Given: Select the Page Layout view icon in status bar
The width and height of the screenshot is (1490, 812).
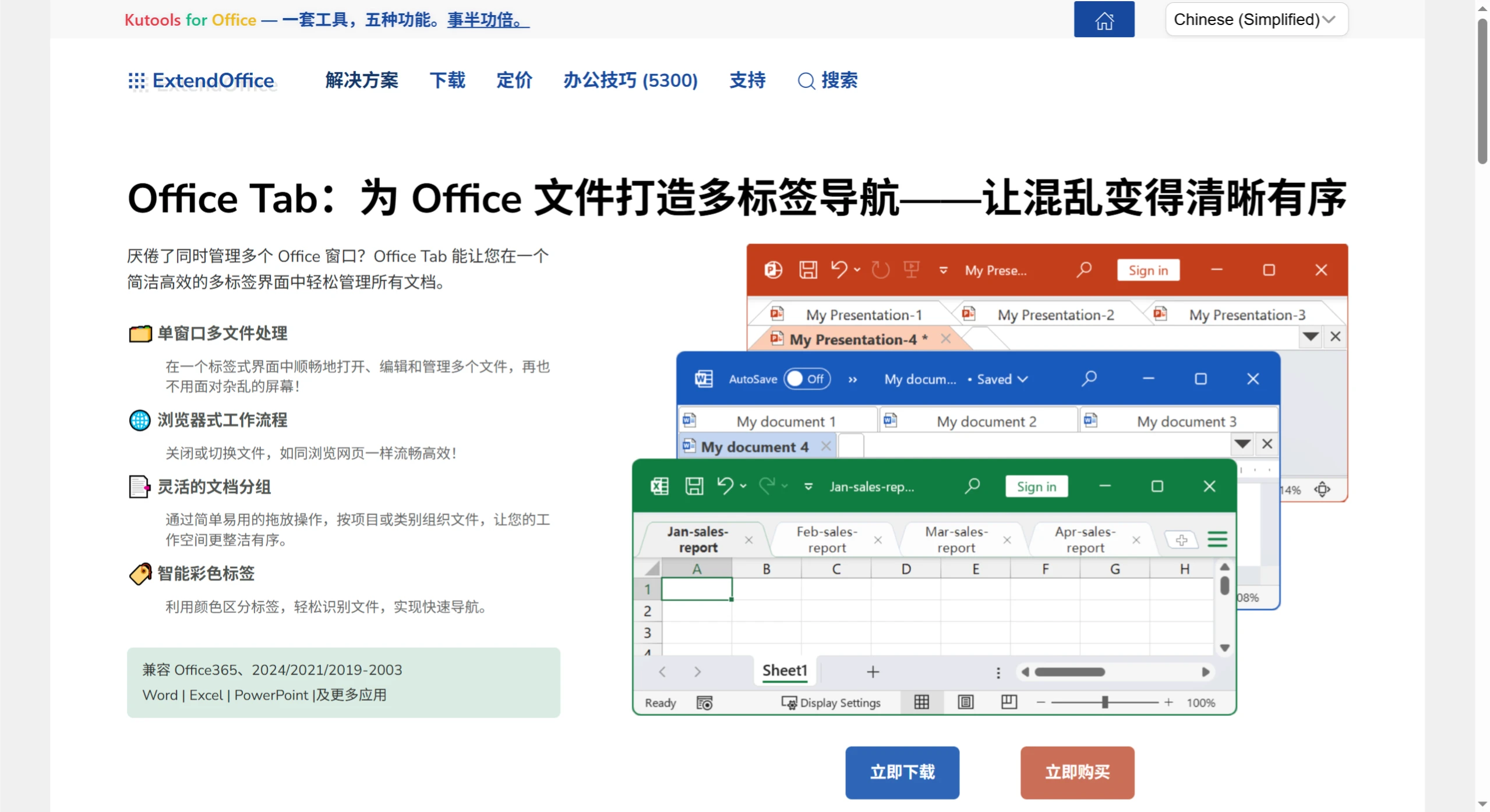Looking at the screenshot, I should 965,702.
